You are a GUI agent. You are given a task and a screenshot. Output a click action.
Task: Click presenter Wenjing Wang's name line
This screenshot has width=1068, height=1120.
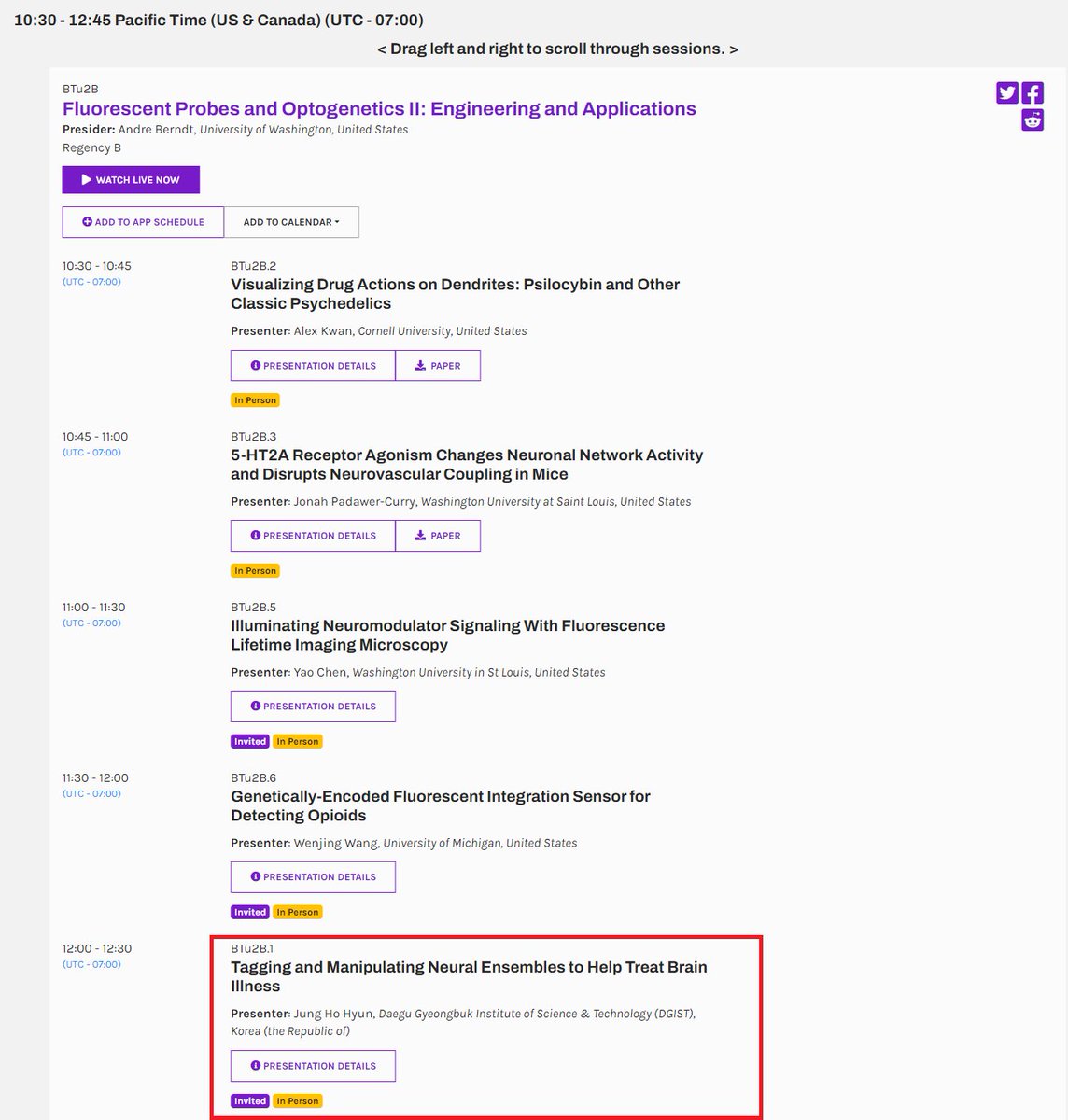[404, 843]
